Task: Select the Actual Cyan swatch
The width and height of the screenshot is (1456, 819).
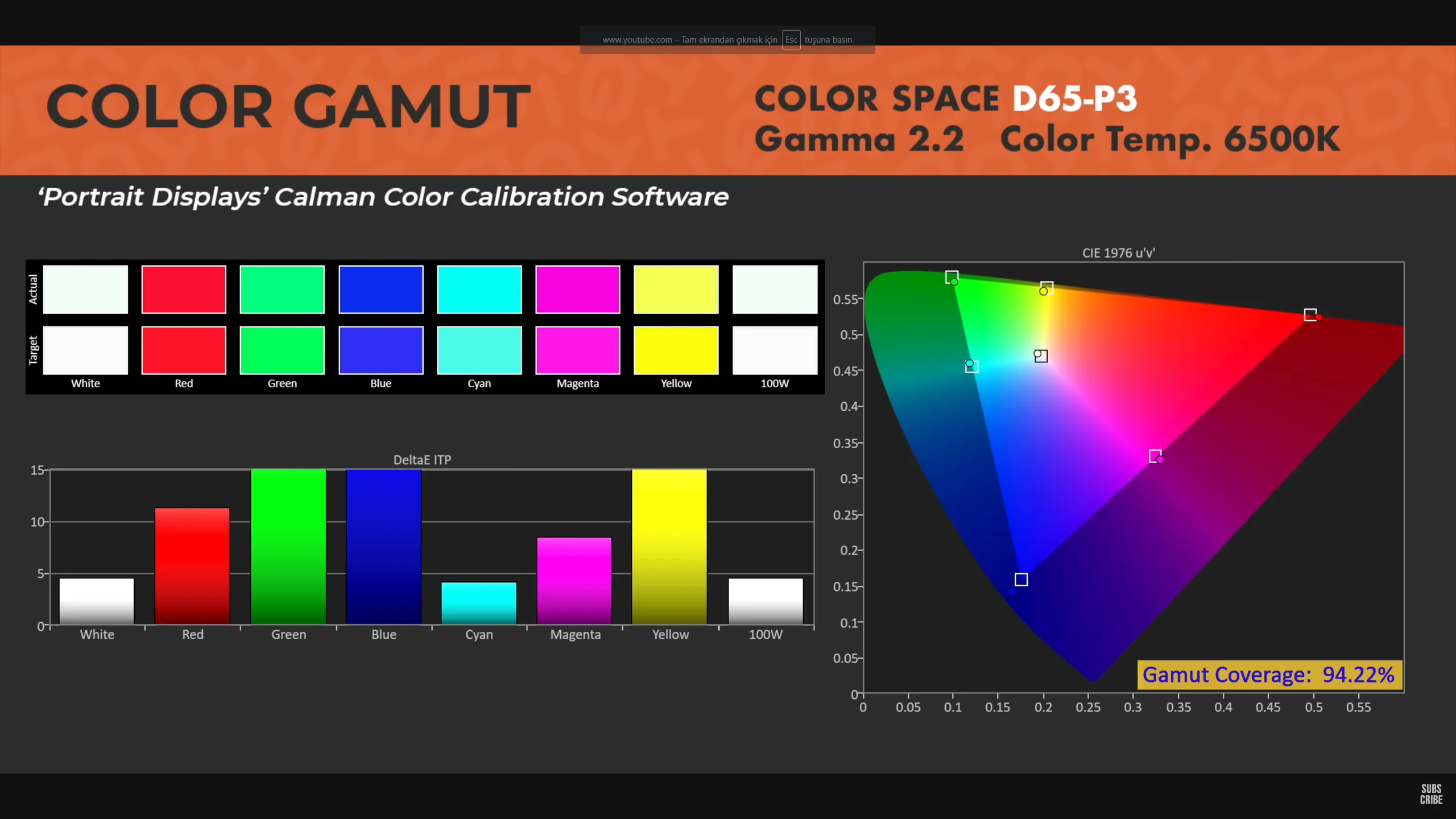Action: [x=479, y=289]
